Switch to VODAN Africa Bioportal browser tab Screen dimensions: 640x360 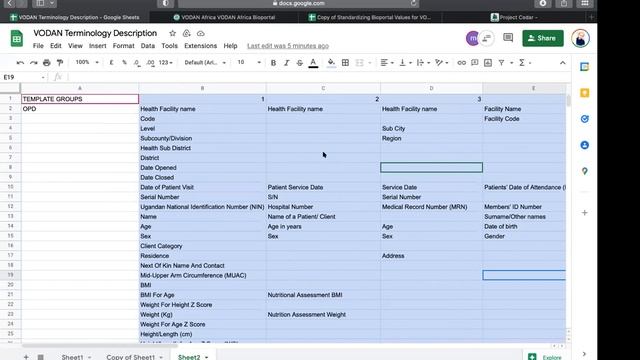(x=224, y=17)
